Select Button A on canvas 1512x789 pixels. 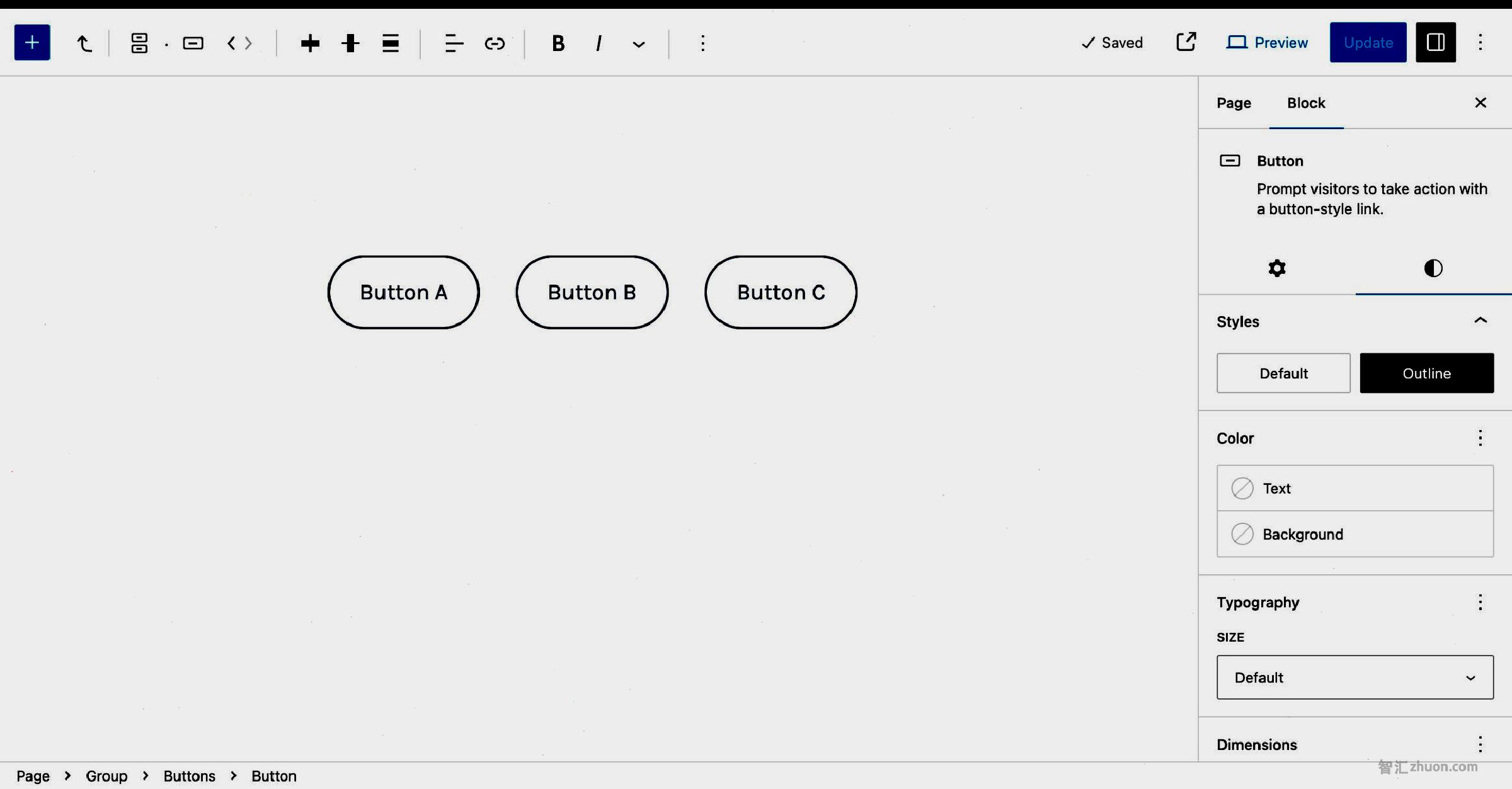(x=403, y=292)
